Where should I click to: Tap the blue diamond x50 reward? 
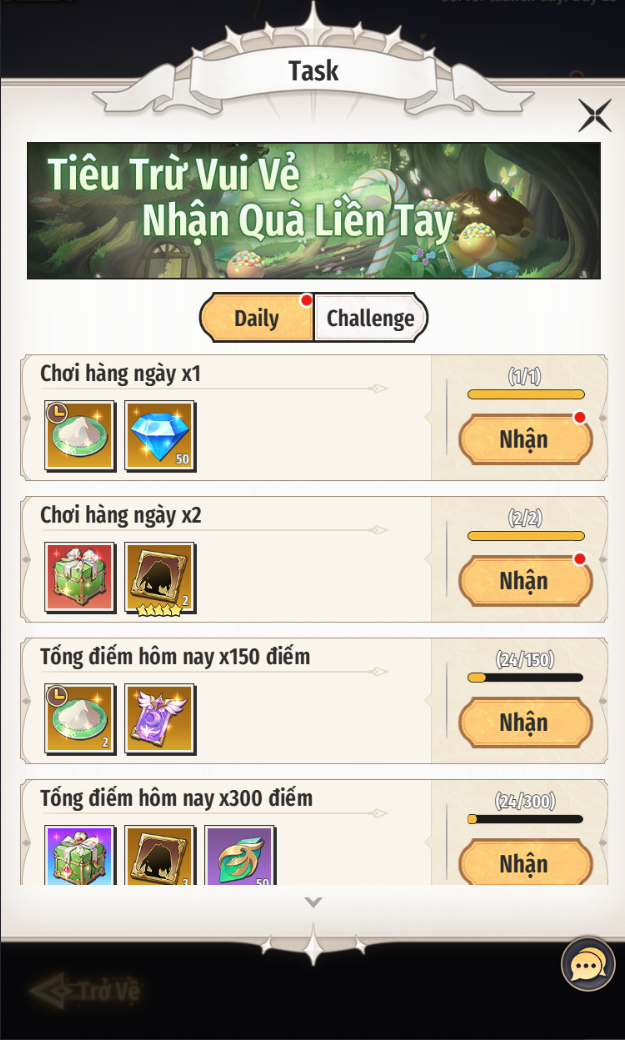160,436
